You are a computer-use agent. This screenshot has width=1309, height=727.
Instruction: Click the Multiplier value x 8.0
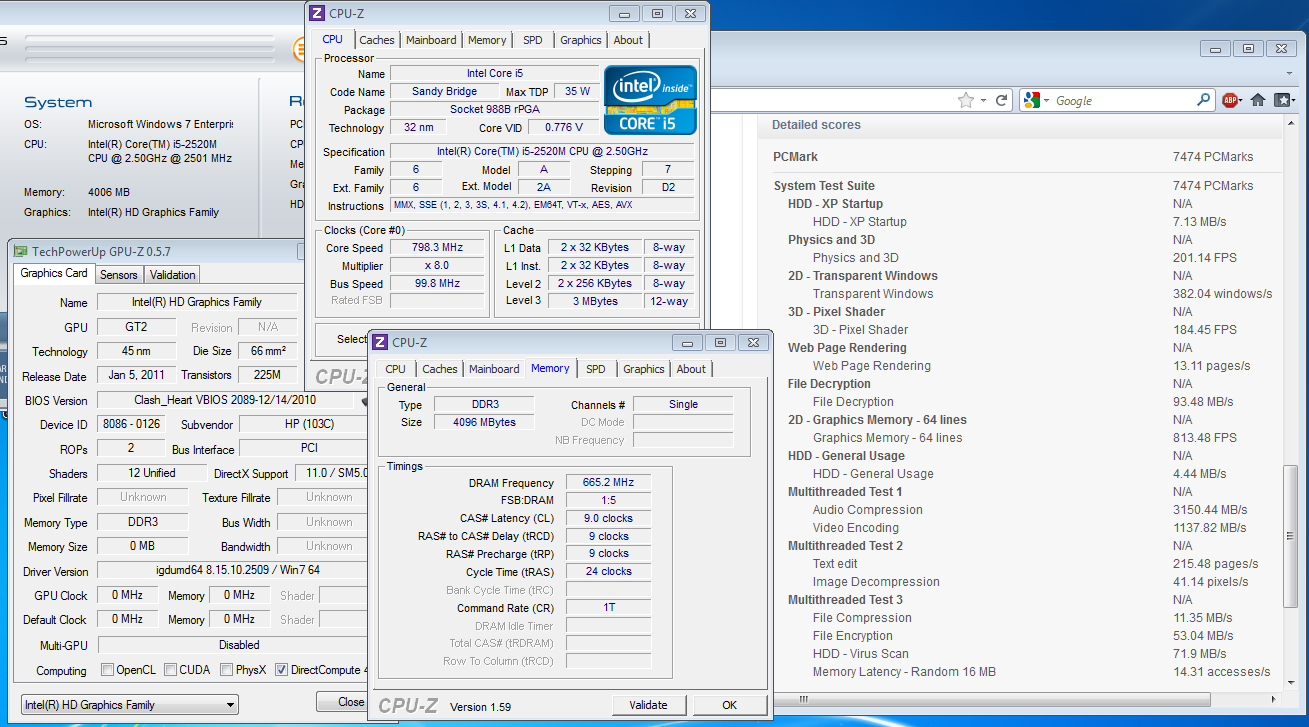[437, 265]
